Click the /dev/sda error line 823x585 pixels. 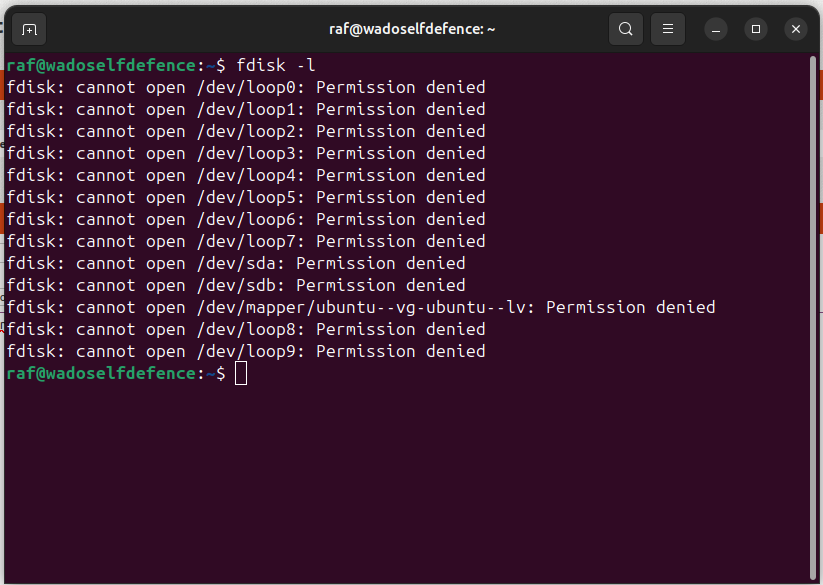pyautogui.click(x=236, y=263)
